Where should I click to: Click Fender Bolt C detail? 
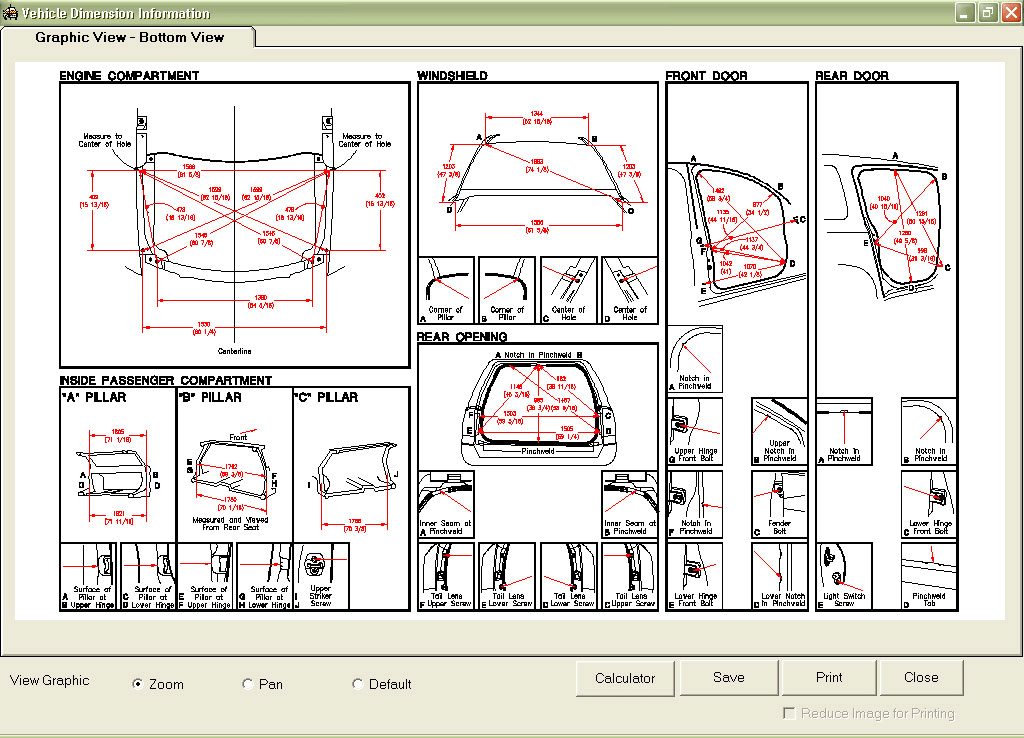pyautogui.click(x=780, y=504)
